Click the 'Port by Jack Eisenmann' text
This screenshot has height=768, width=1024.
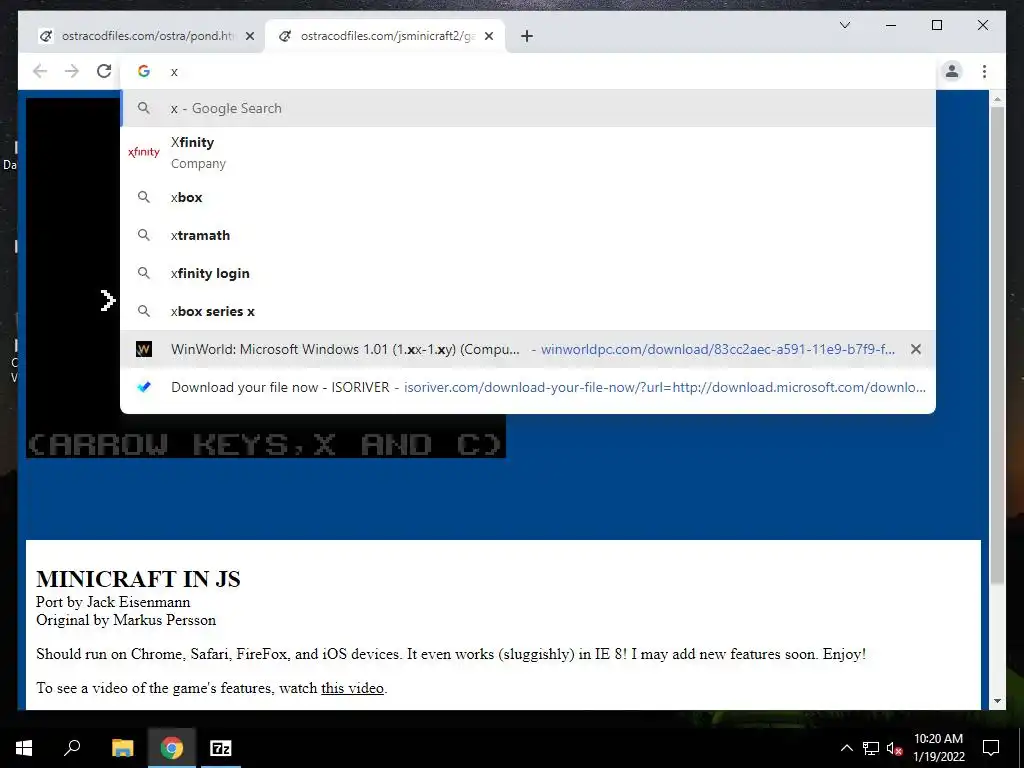tap(113, 601)
